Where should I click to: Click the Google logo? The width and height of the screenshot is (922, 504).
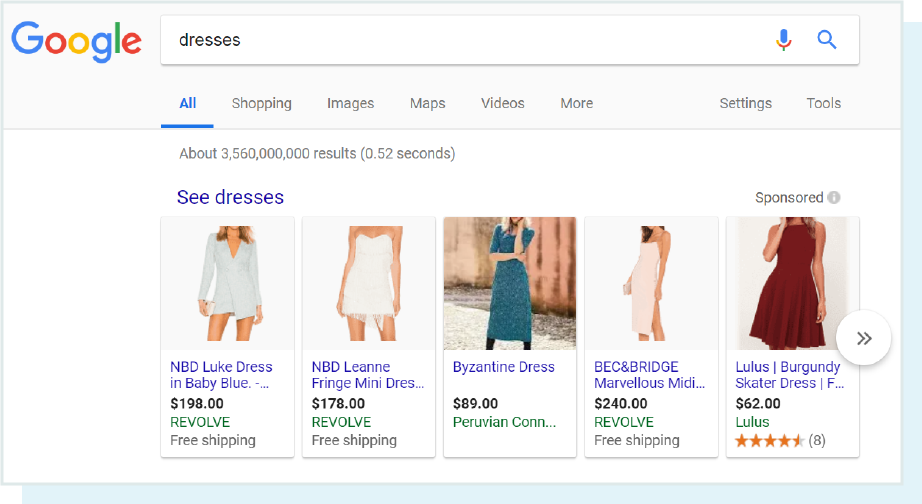click(x=76, y=40)
